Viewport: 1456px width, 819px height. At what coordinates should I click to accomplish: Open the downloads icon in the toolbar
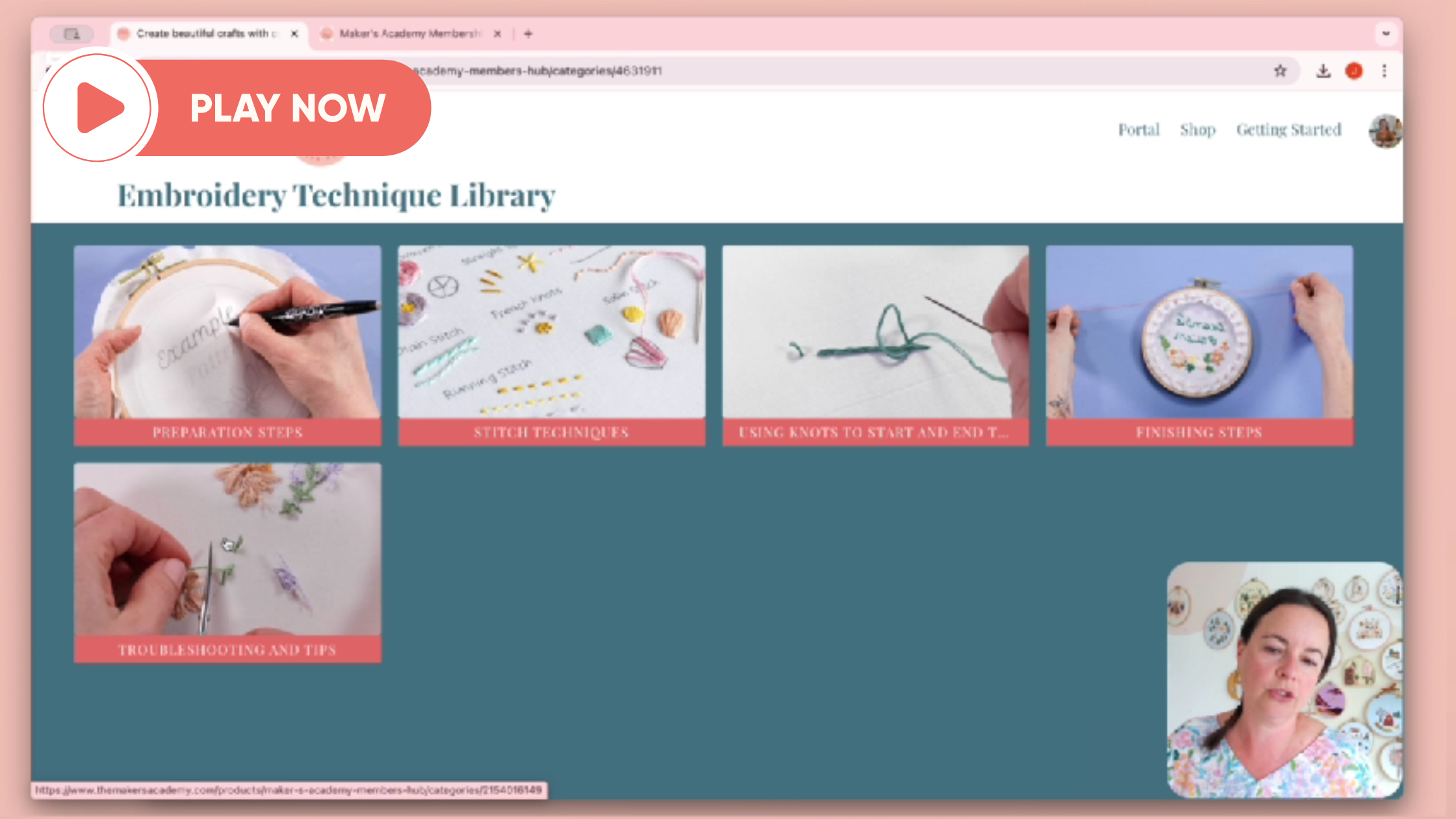[x=1322, y=70]
